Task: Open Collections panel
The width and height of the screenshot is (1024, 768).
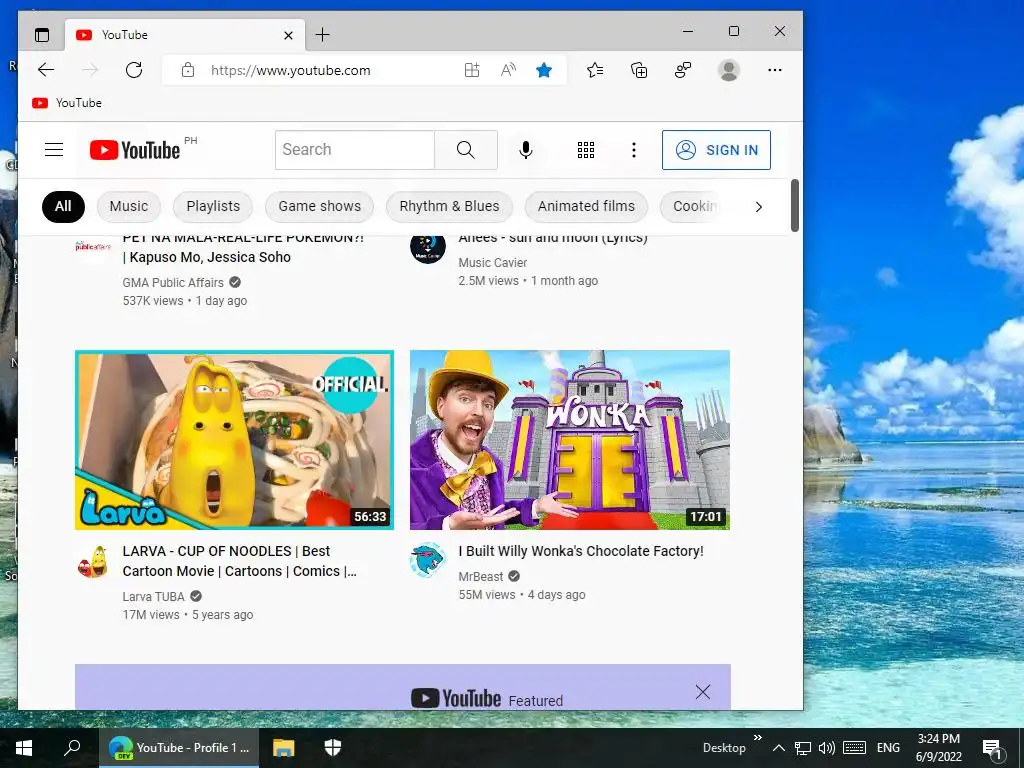Action: [639, 70]
